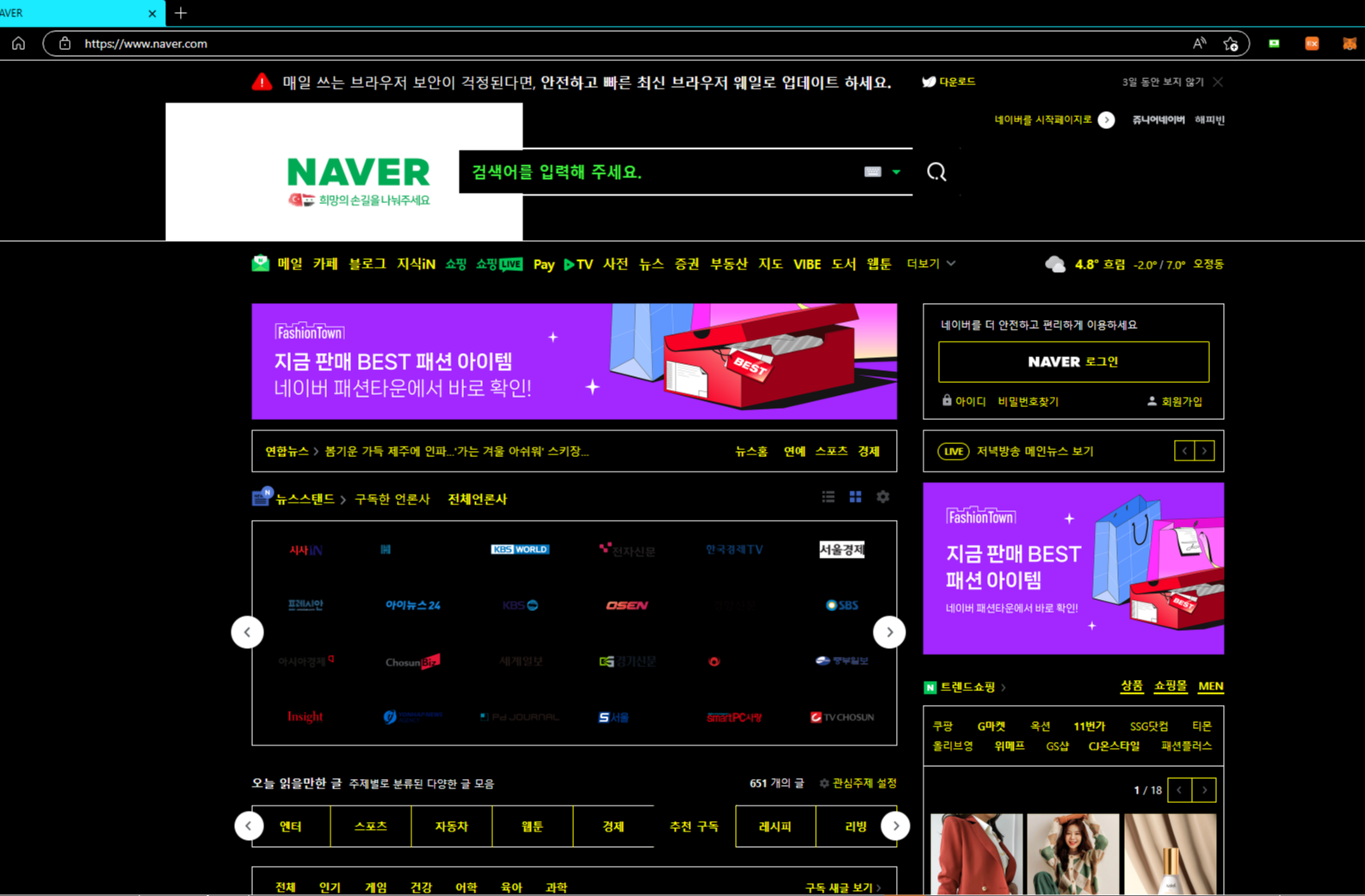Open 쇼핑LIVE menu item

click(499, 264)
